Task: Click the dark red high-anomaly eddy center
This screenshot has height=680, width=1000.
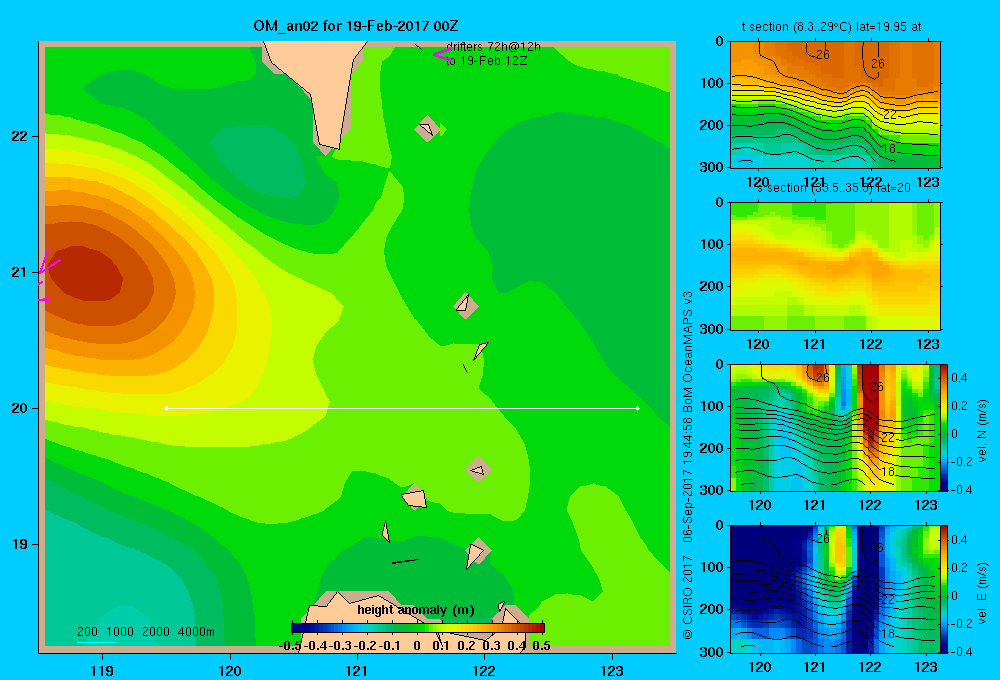Action: 85,274
